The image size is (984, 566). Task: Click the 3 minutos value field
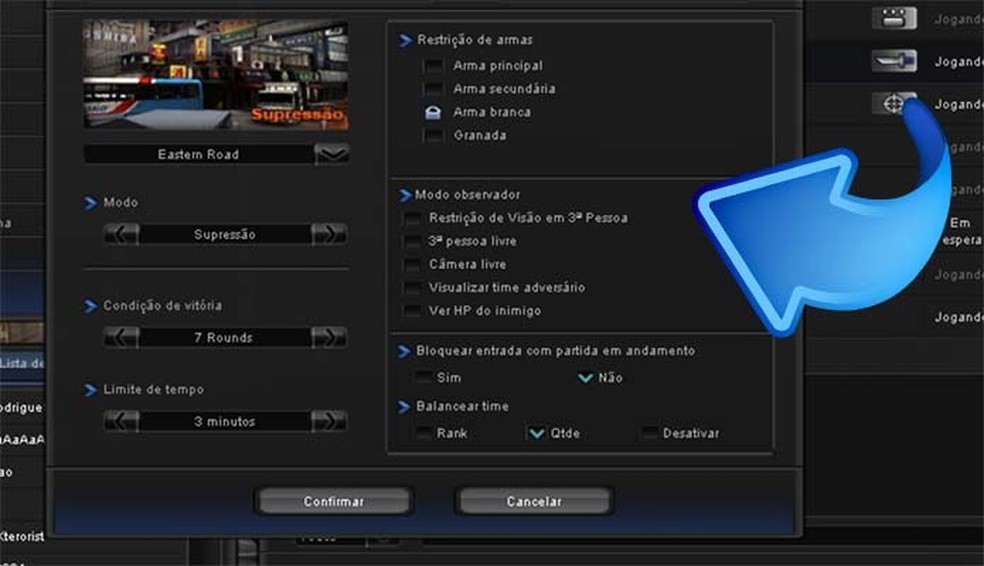click(x=225, y=421)
